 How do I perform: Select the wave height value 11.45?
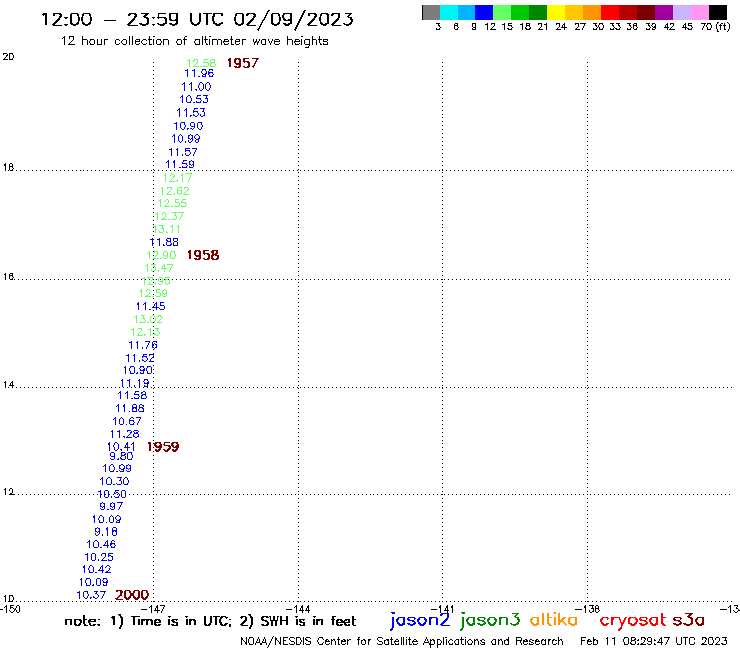151,306
